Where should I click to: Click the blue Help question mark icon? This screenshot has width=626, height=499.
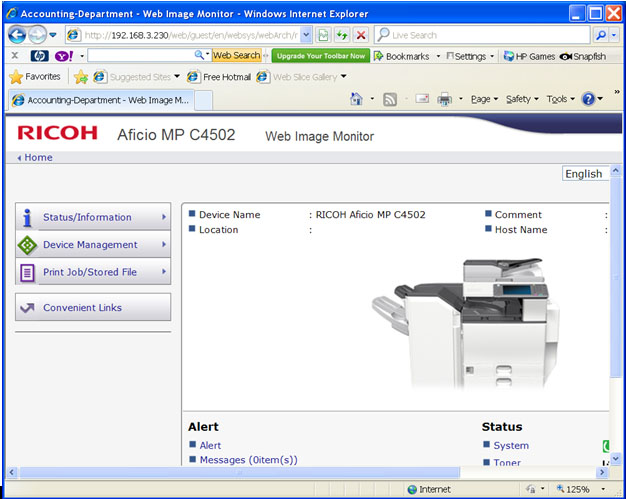(x=588, y=99)
